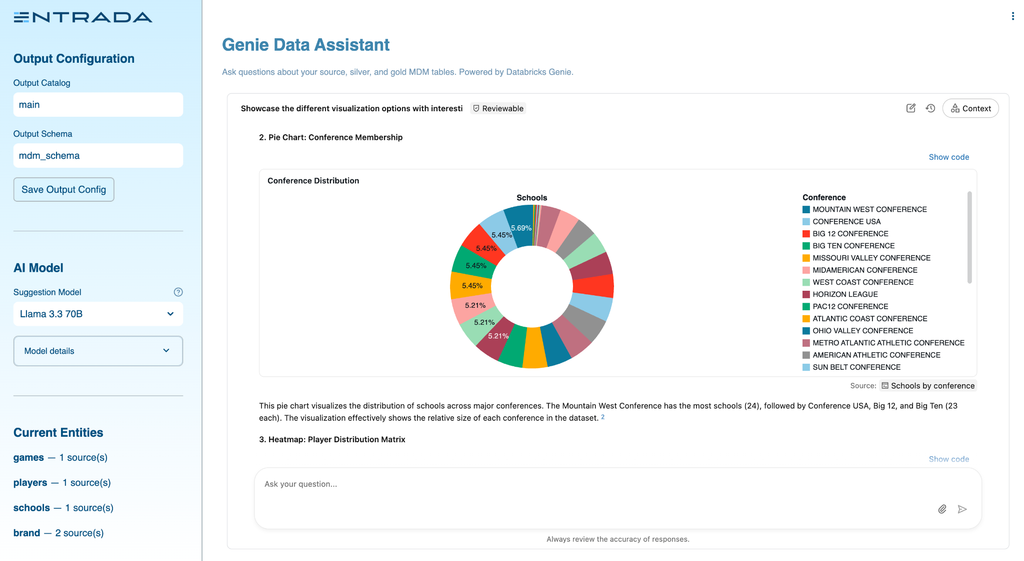
Task: Edit the Output Schema field
Action: (x=98, y=155)
